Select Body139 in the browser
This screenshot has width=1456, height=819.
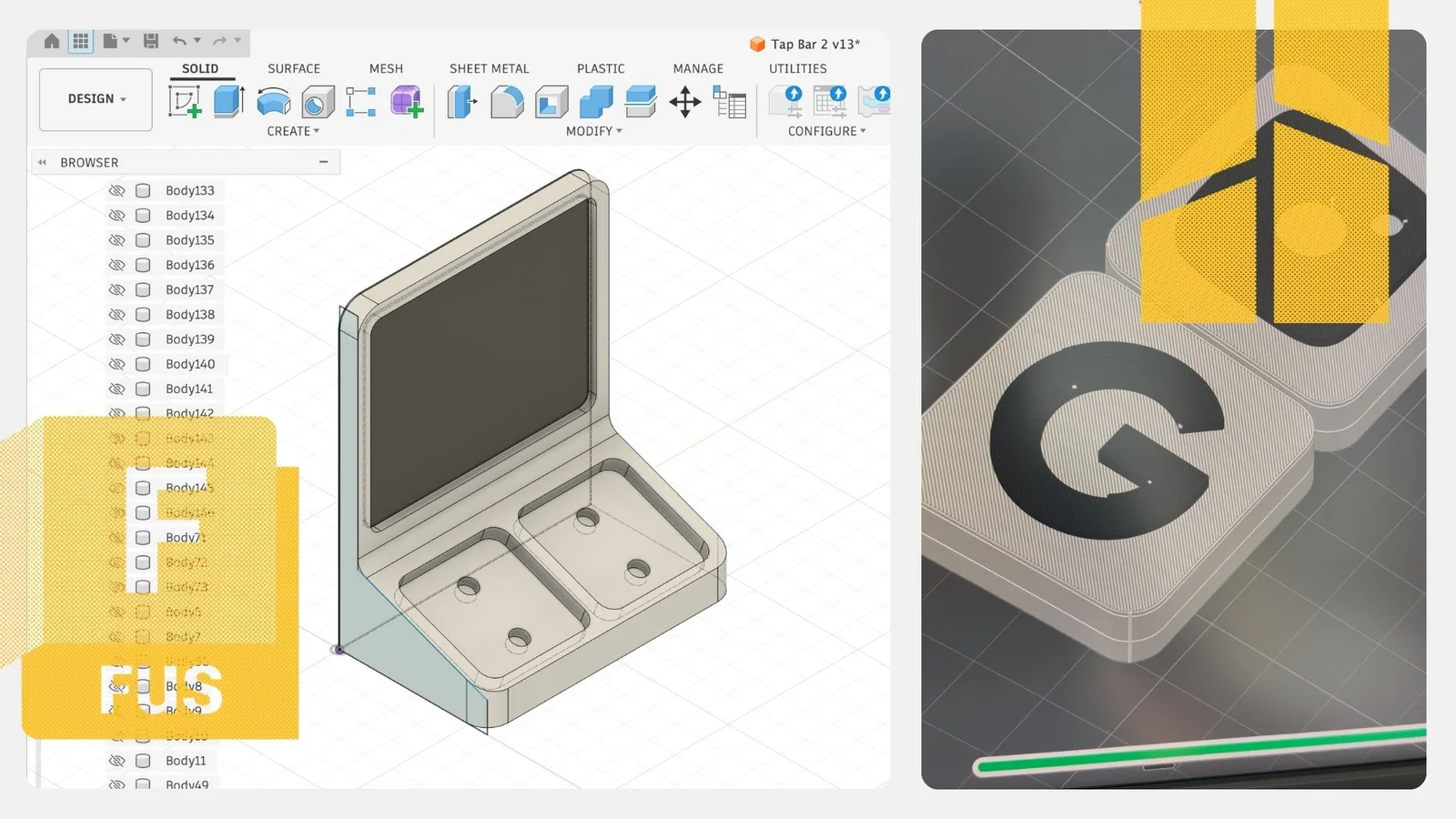coord(190,339)
